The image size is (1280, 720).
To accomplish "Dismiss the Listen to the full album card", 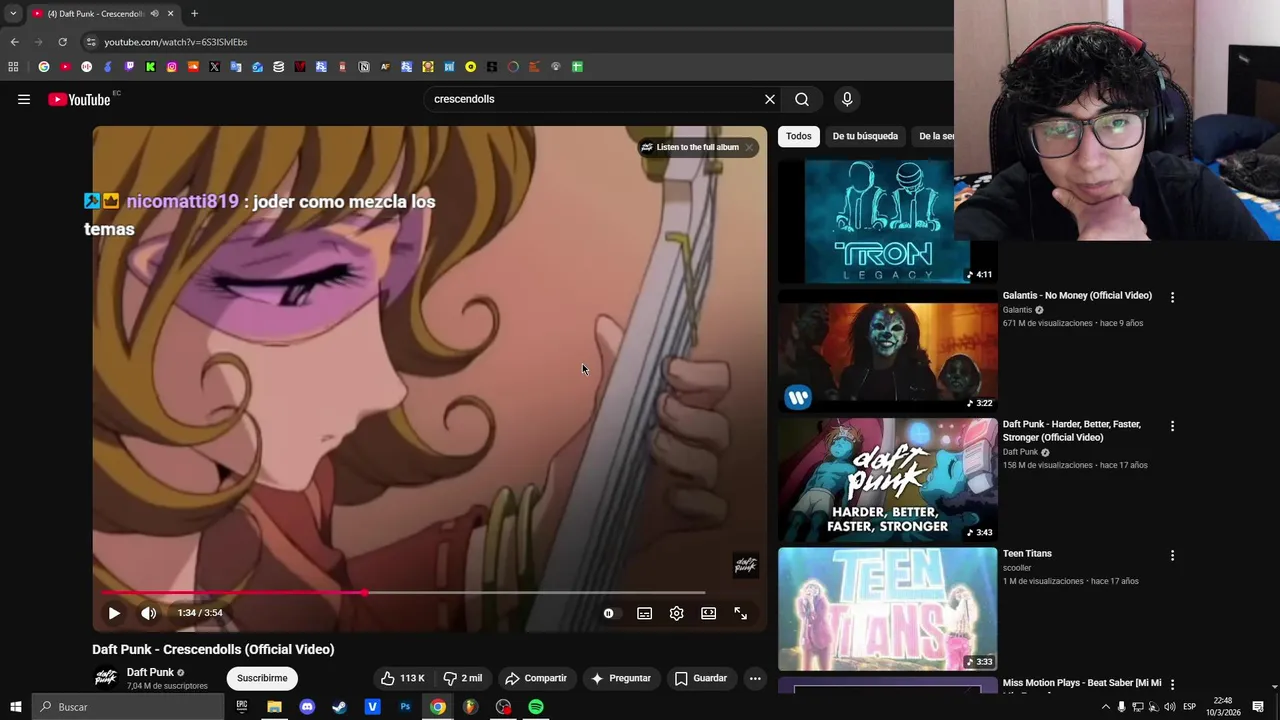I will tap(749, 147).
